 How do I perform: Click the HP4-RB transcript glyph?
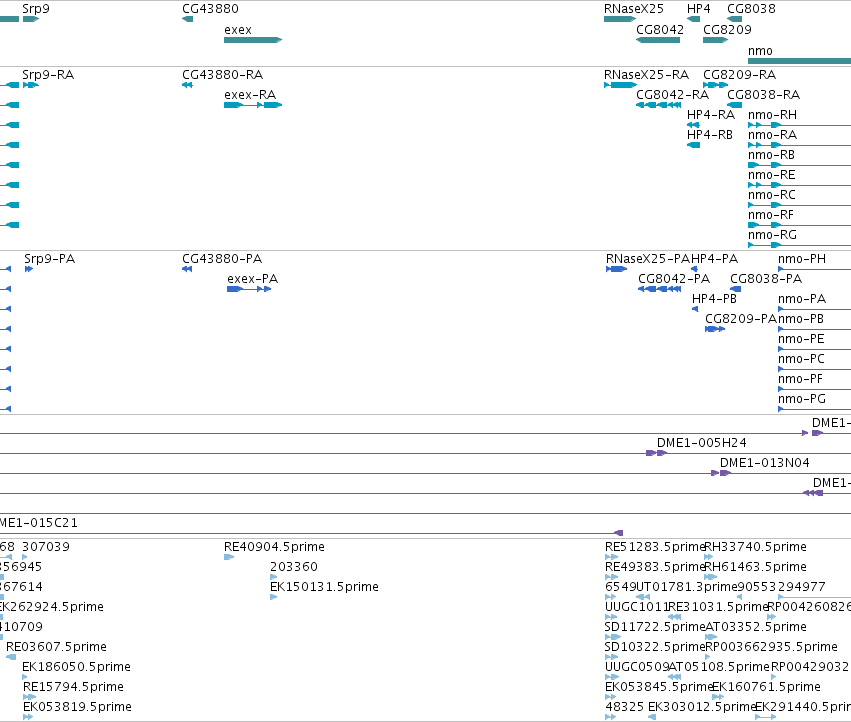[x=693, y=145]
